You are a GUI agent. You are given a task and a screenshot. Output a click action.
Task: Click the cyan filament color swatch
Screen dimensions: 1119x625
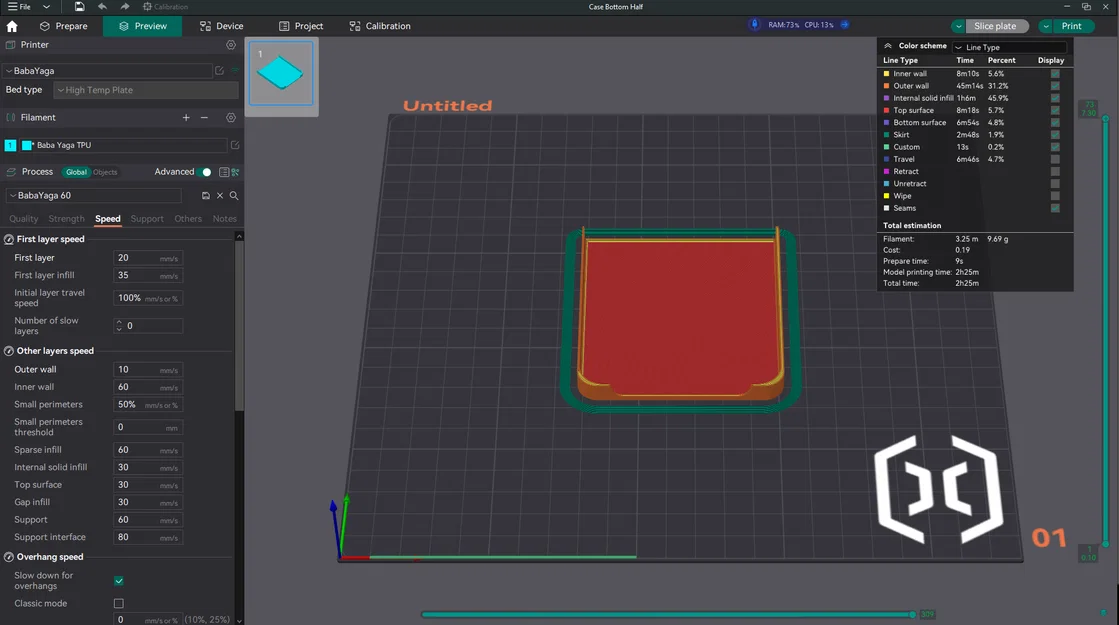28,145
